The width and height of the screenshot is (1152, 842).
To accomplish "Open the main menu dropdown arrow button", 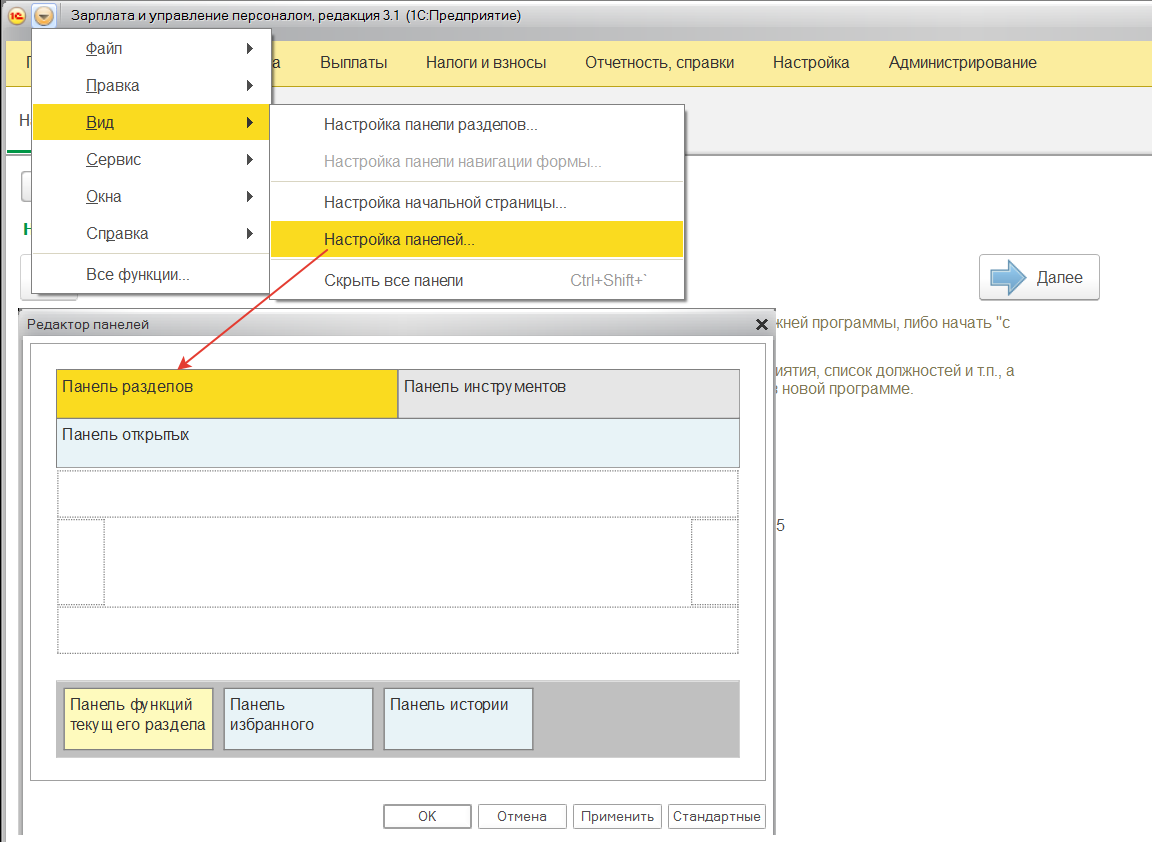I will pyautogui.click(x=44, y=16).
